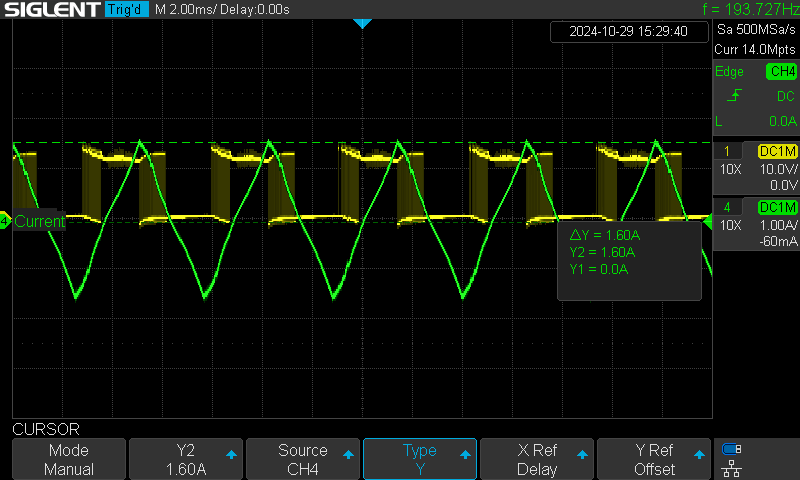The width and height of the screenshot is (800, 480).
Task: Open the Source CH4 selection
Action: click(x=303, y=459)
